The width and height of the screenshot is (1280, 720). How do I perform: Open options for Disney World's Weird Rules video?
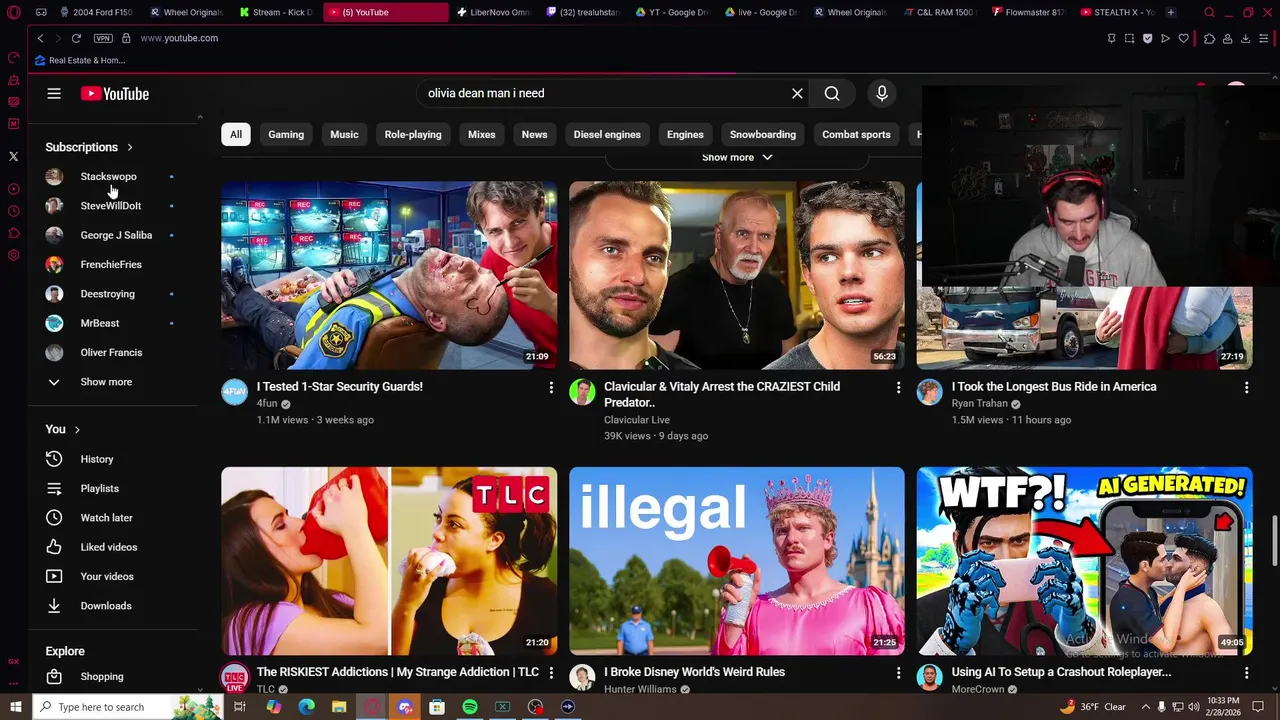(x=898, y=673)
